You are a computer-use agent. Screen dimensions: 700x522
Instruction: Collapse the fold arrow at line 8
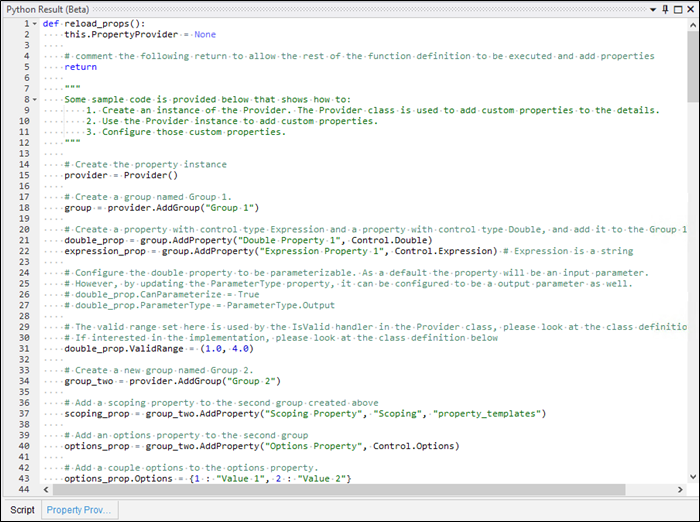35,100
